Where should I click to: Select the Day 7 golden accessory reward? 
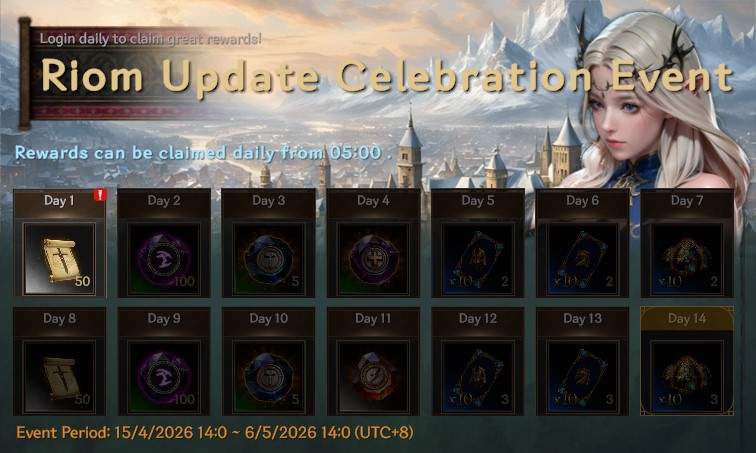(x=687, y=259)
